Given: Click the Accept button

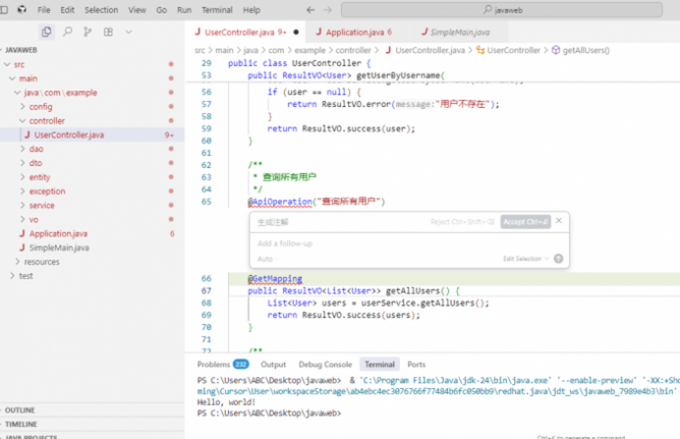Looking at the screenshot, I should pos(525,221).
